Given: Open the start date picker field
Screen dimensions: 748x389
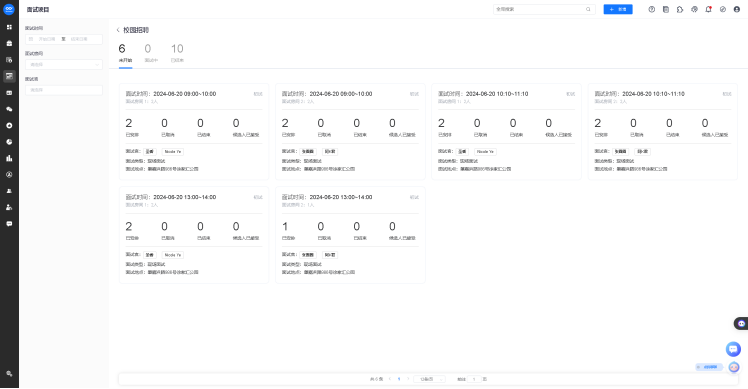Looking at the screenshot, I should click(x=46, y=39).
